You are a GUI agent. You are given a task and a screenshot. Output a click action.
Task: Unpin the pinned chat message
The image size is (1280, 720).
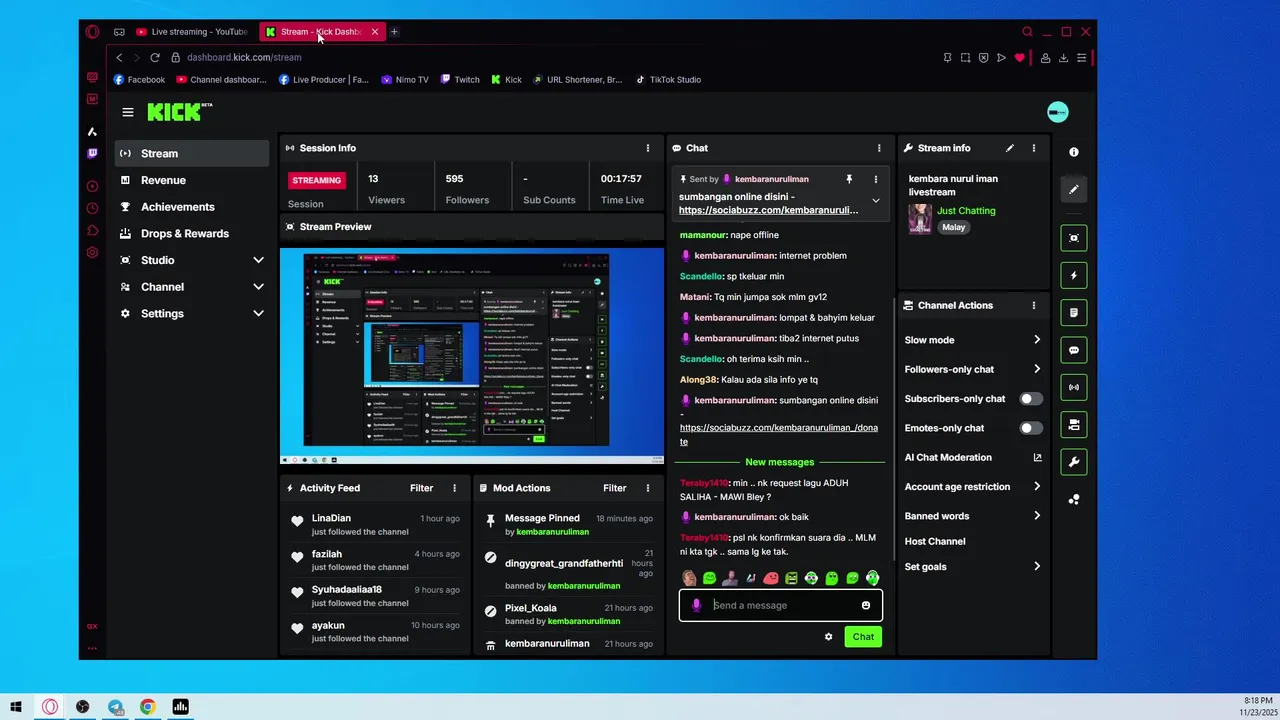[849, 179]
